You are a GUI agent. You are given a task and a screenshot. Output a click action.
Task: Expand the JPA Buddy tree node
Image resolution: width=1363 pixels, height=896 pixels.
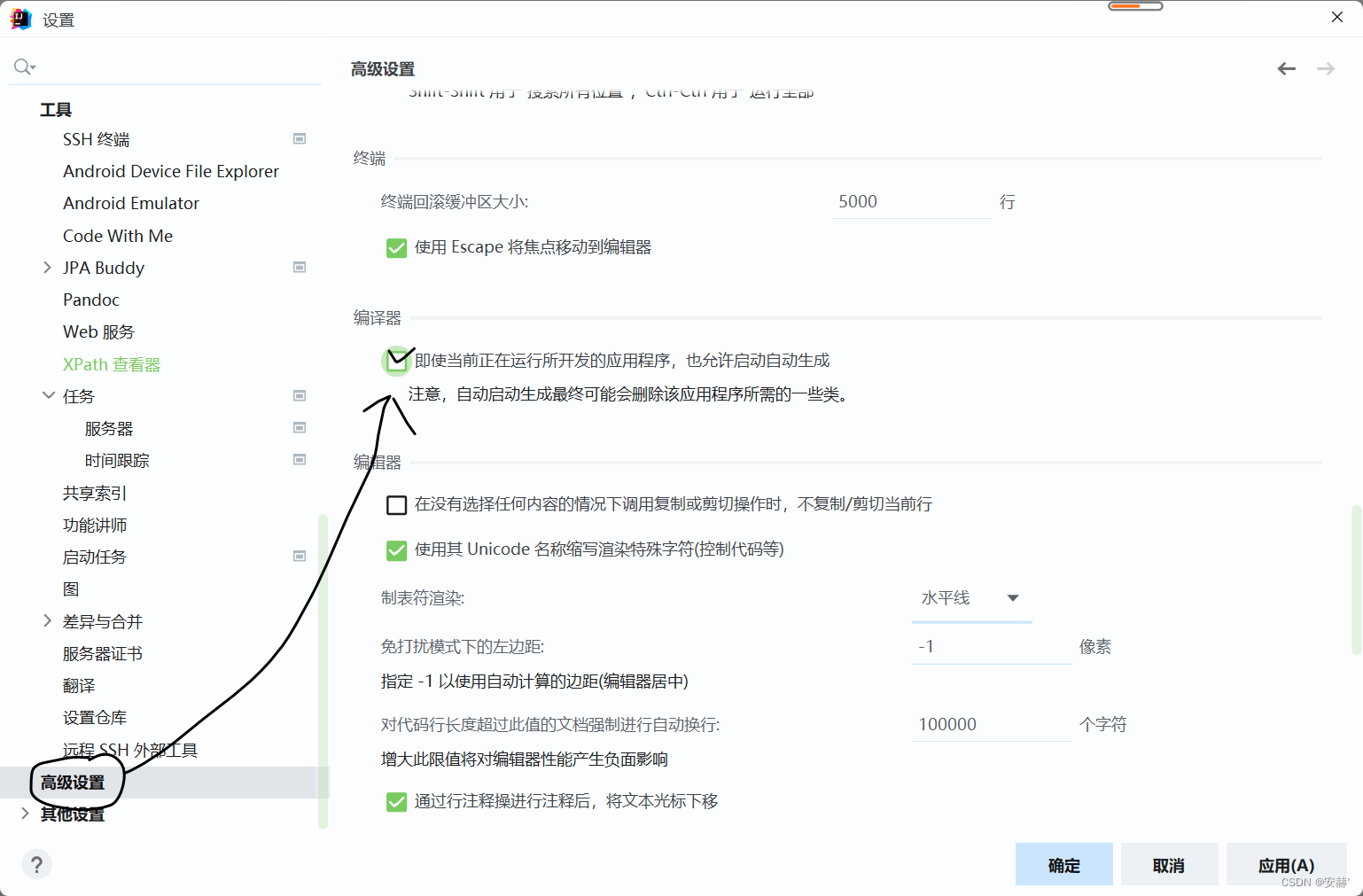click(47, 267)
